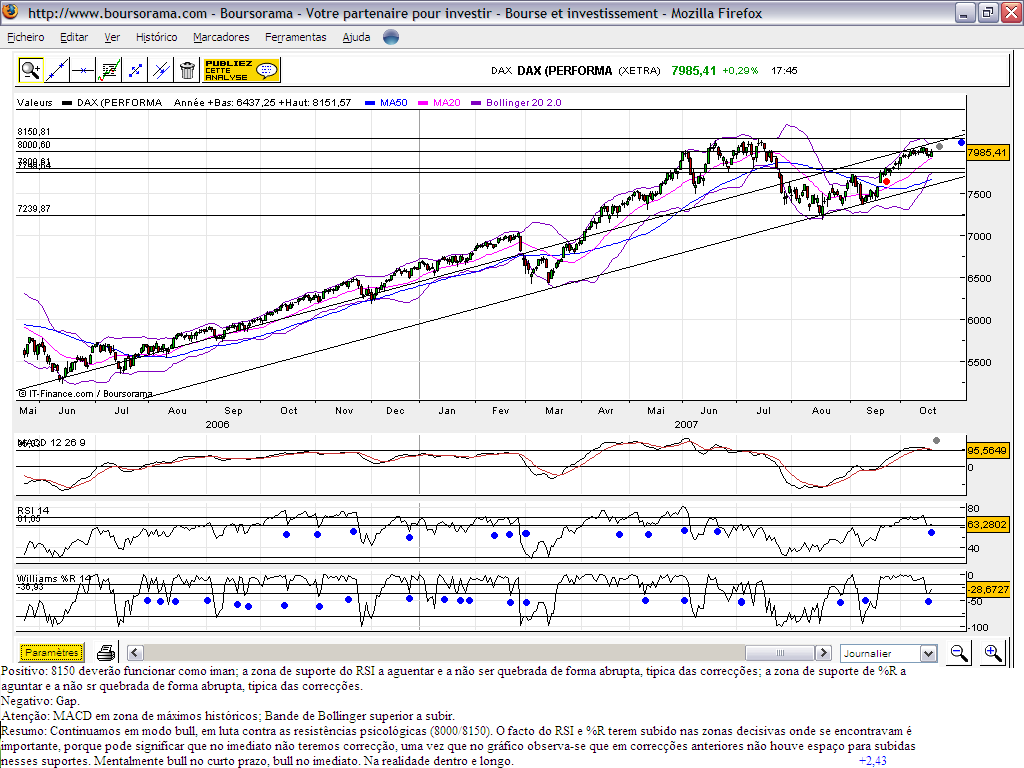1024x768 pixels.
Task: Click the purple Bollinger color swatch
Action: 476,103
